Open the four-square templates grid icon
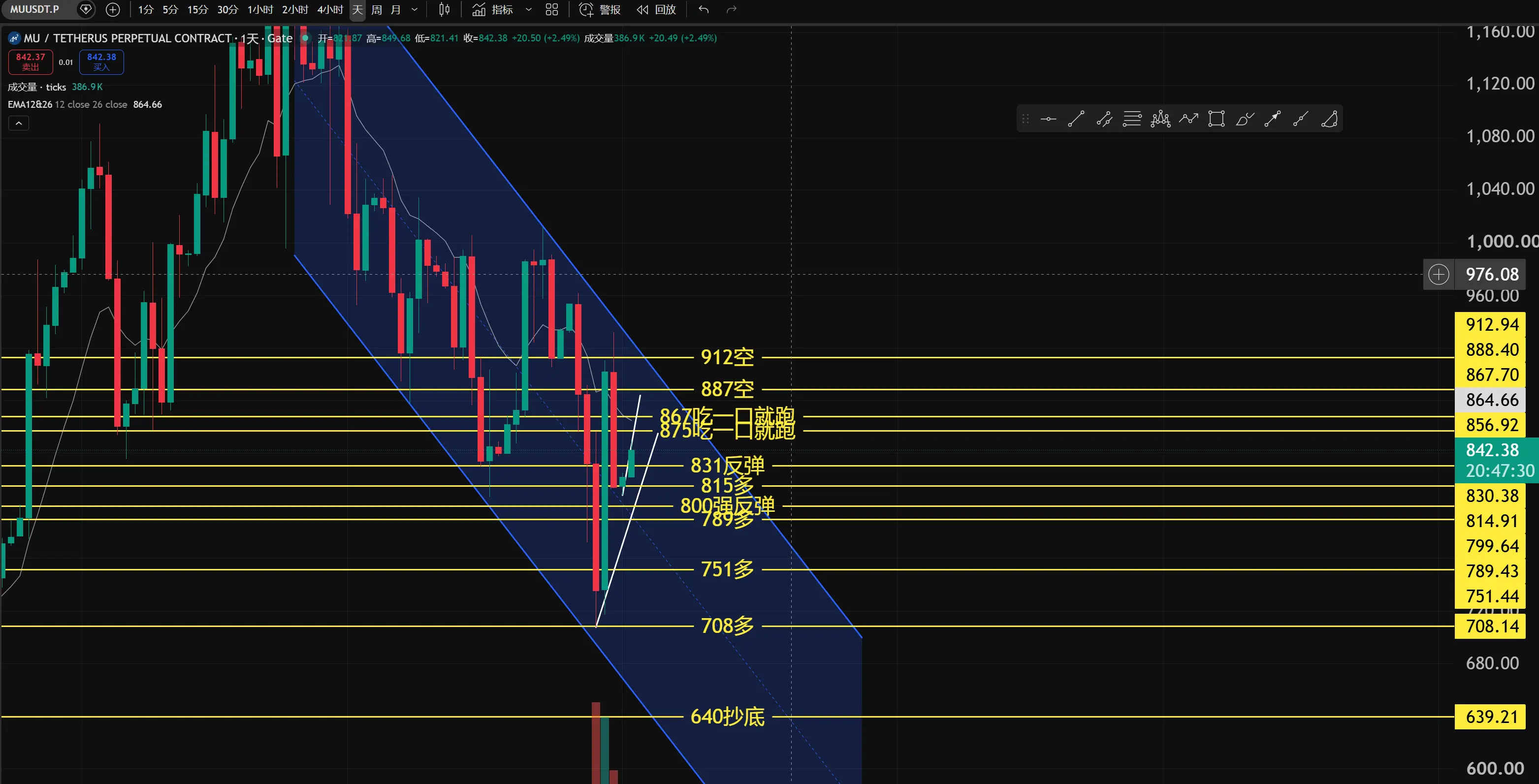1539x784 pixels. [552, 9]
